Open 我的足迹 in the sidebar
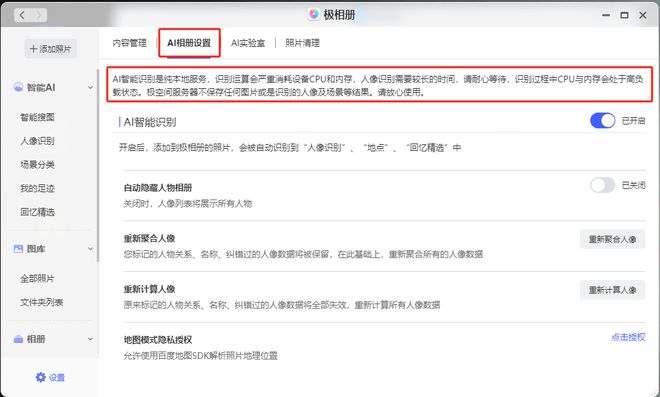660x397 pixels. click(x=37, y=188)
